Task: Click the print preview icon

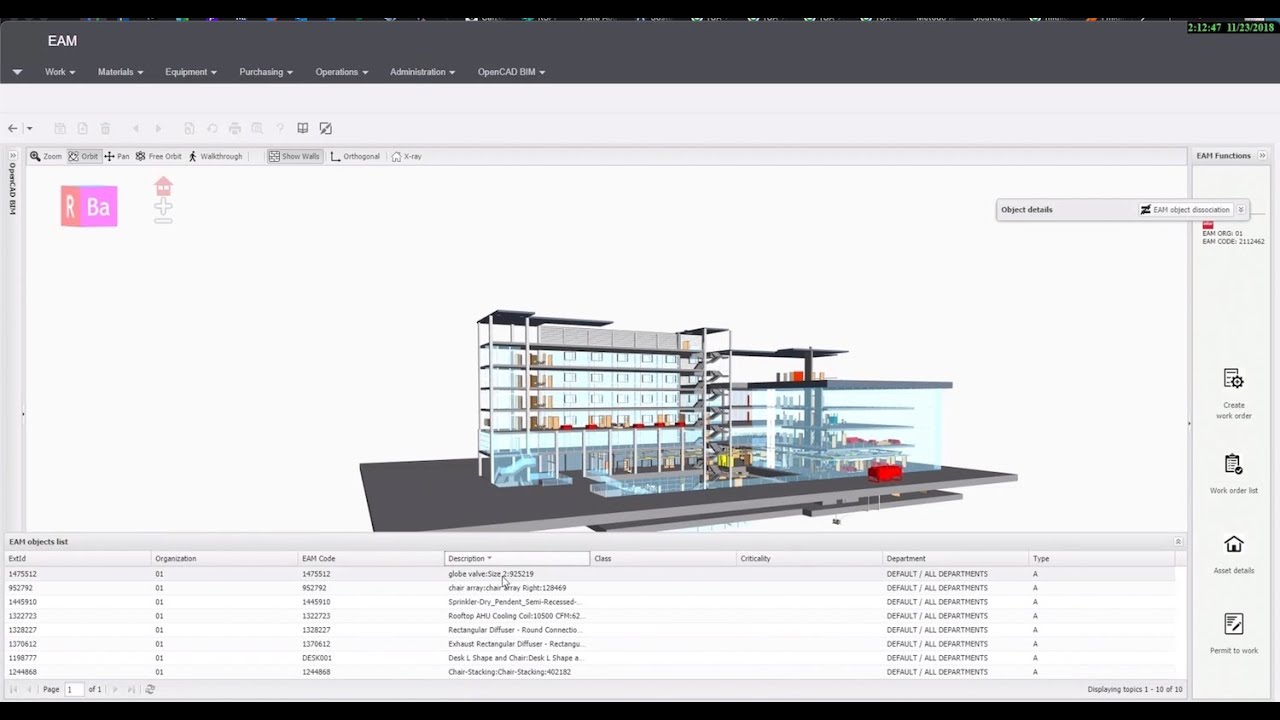Action: coord(257,128)
